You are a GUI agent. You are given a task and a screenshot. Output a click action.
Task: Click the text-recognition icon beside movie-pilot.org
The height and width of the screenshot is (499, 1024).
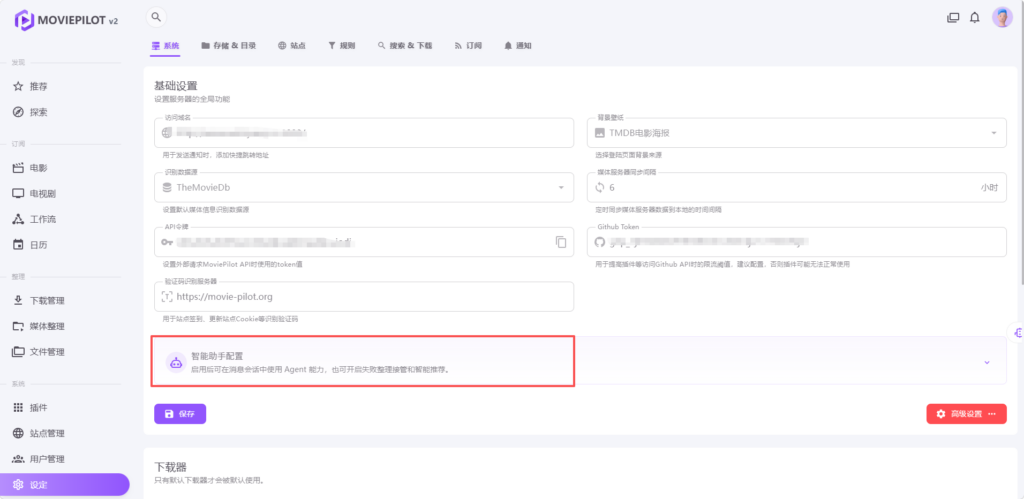[167, 297]
